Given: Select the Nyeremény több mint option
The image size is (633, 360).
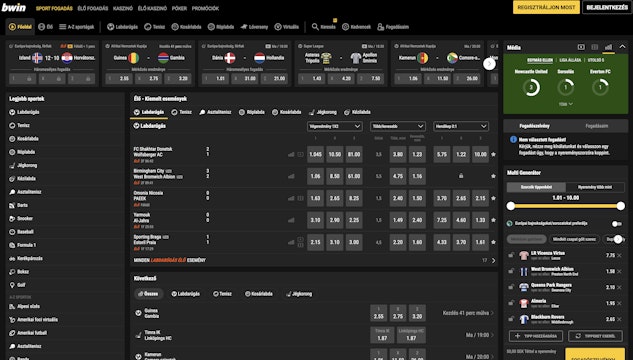Looking at the screenshot, I should pos(595,187).
